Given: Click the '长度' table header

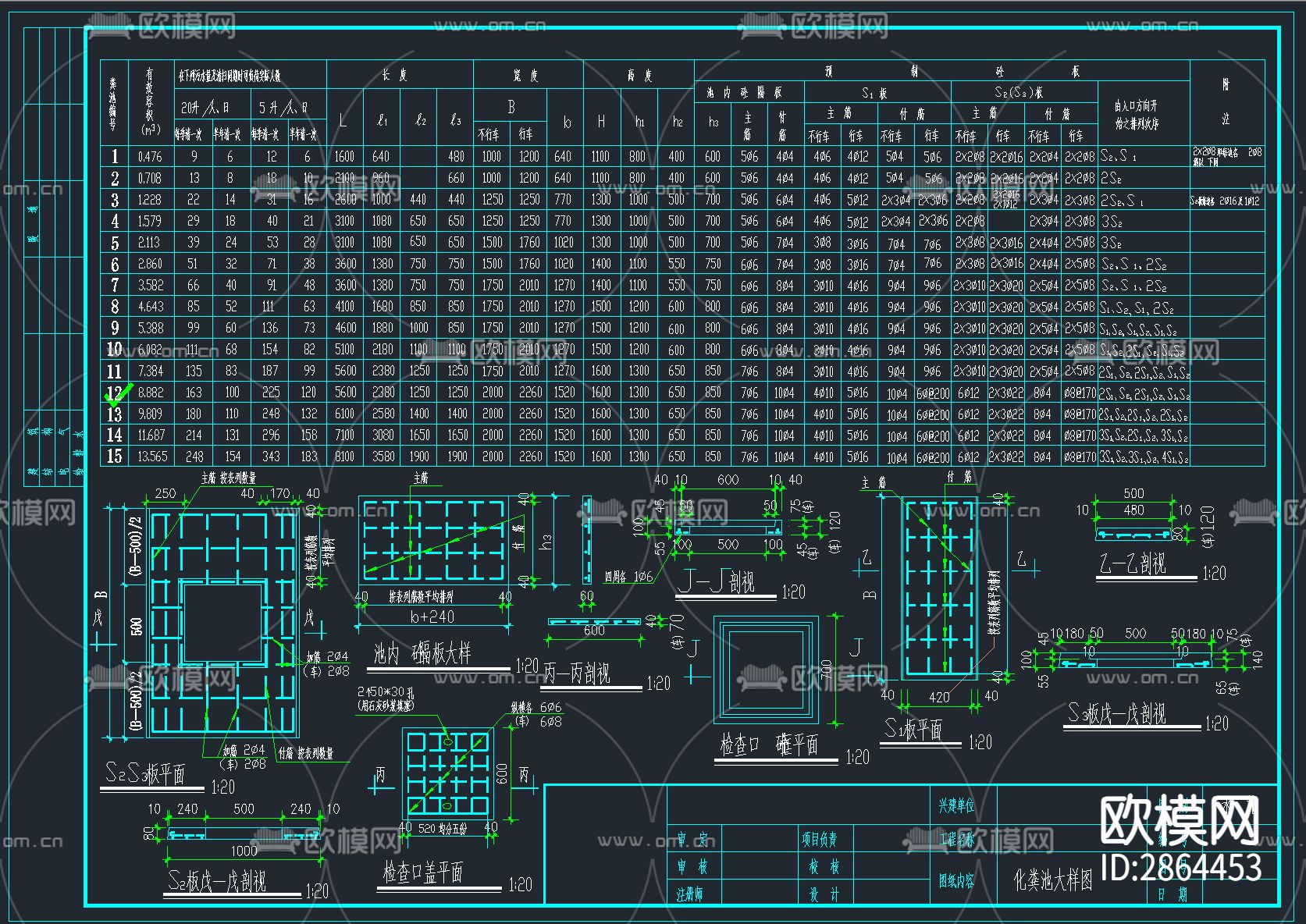Looking at the screenshot, I should (395, 75).
